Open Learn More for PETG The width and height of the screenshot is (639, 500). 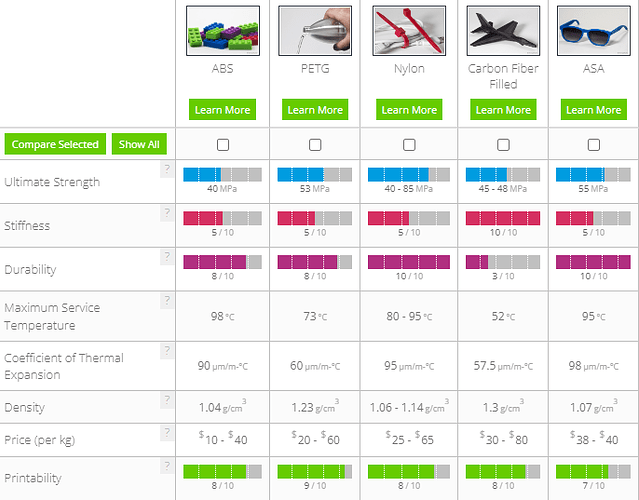click(315, 110)
